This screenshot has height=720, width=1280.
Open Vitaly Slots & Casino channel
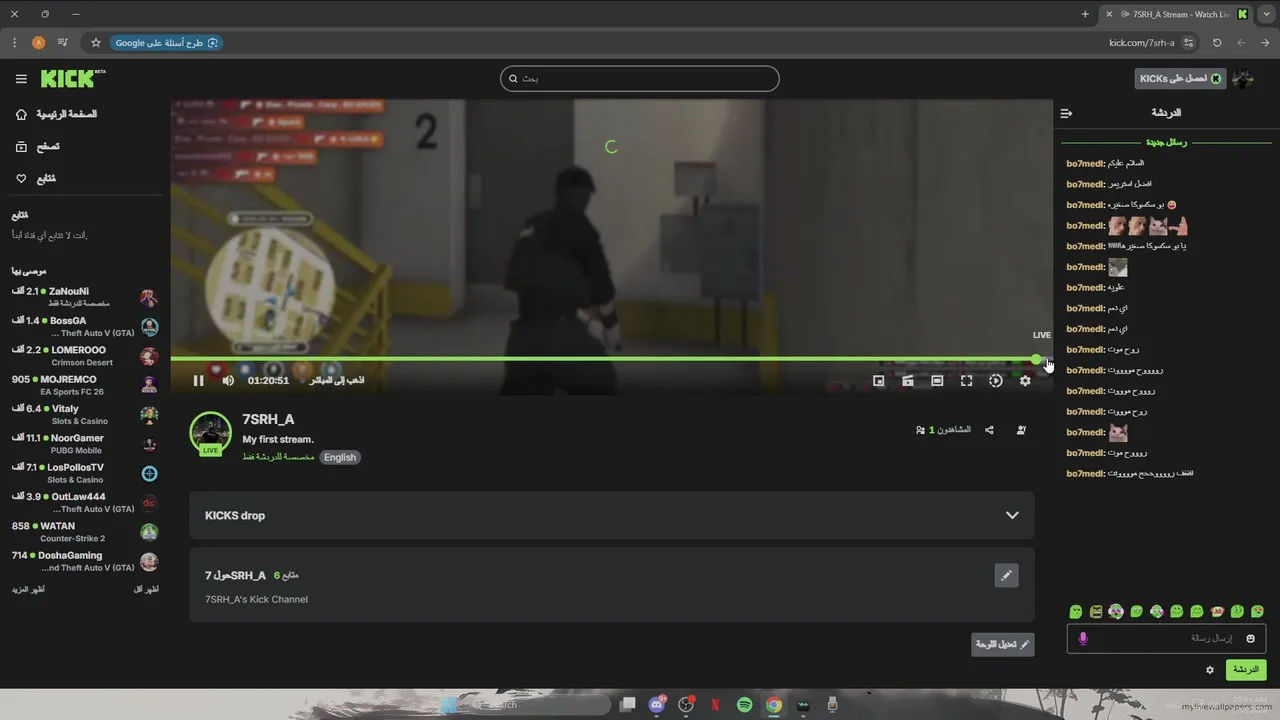pos(85,414)
